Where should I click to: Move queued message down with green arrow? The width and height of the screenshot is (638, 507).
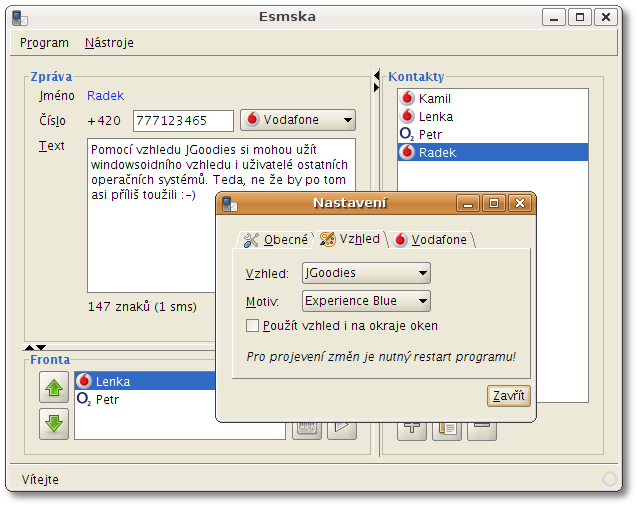54,424
